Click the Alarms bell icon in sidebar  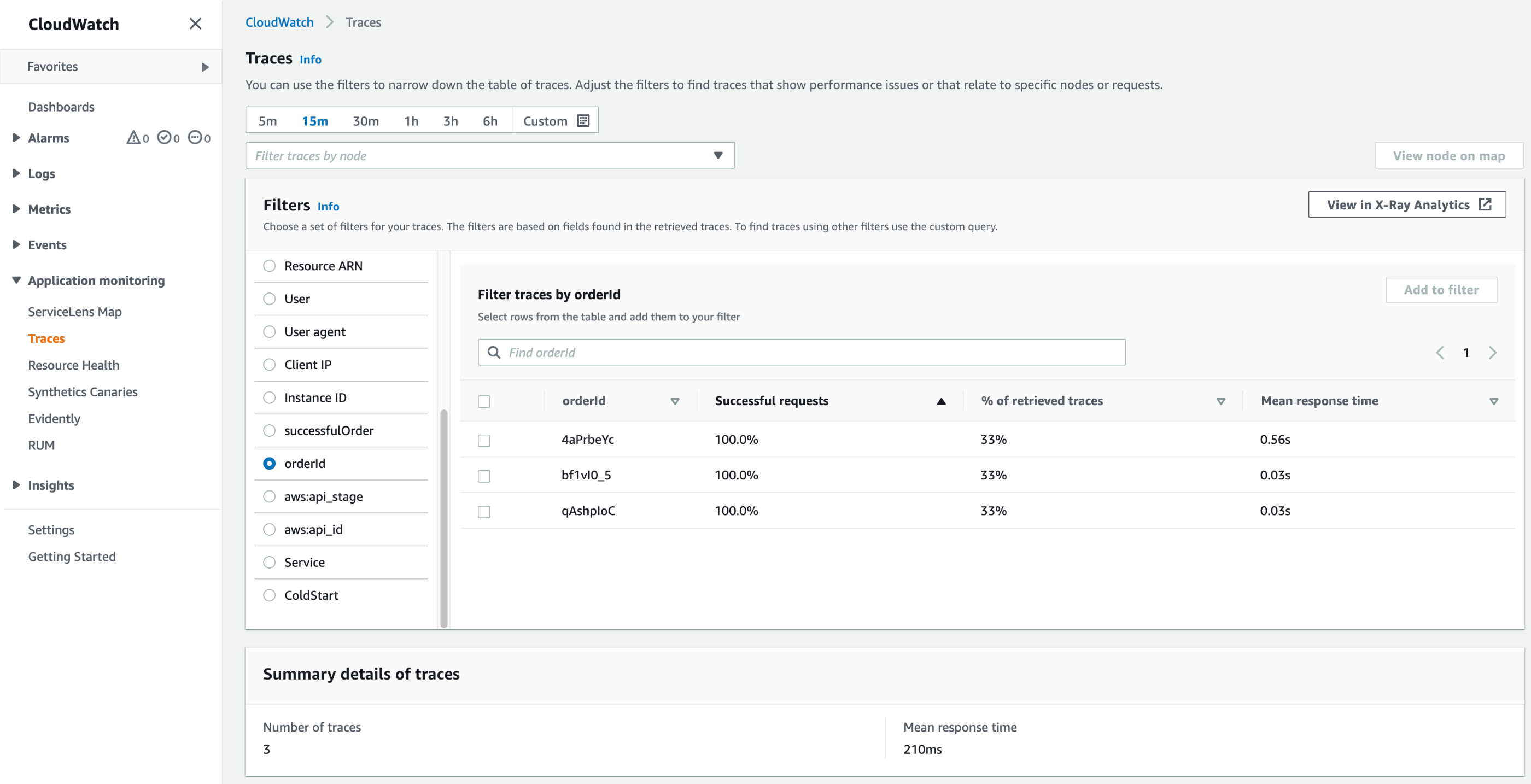tap(131, 137)
